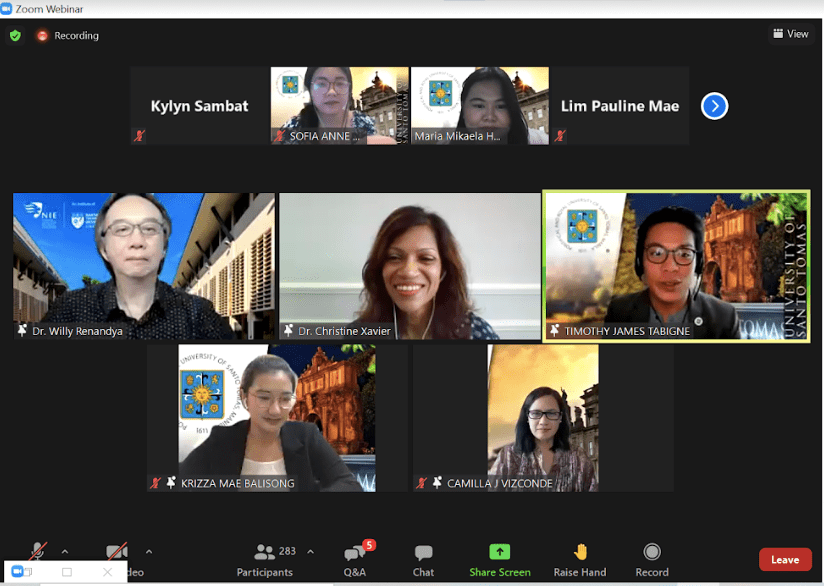This screenshot has width=824, height=586.
Task: Expand audio options arrow beside microphone
Action: pyautogui.click(x=65, y=552)
